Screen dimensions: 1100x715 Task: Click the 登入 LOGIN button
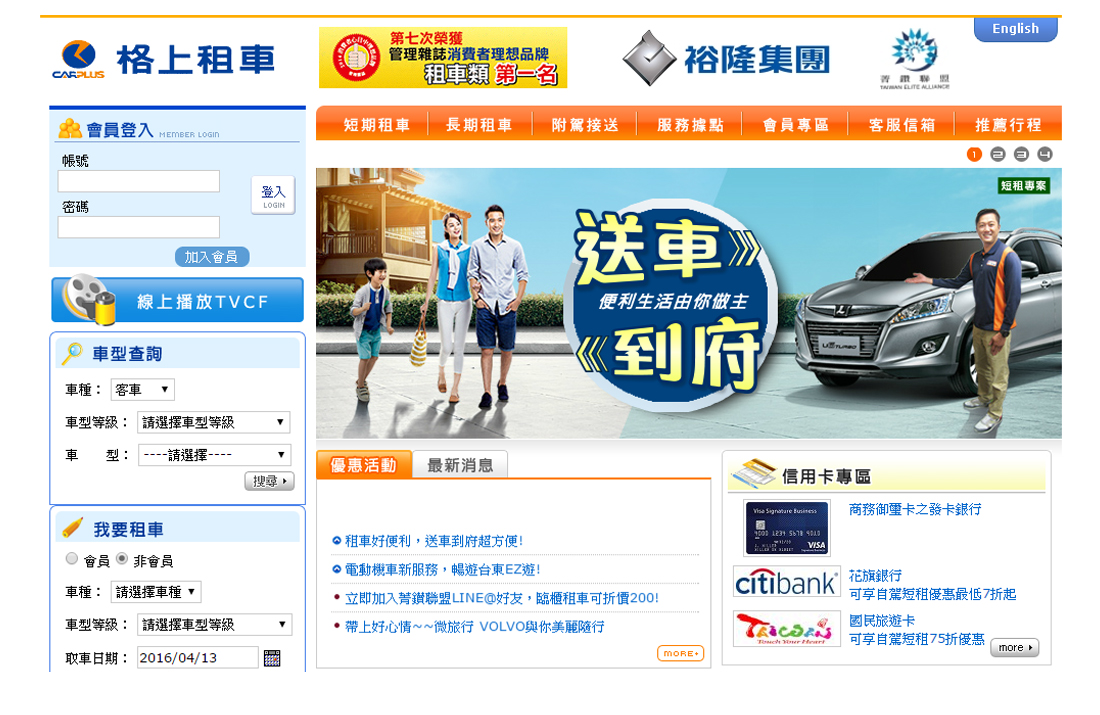[x=273, y=195]
